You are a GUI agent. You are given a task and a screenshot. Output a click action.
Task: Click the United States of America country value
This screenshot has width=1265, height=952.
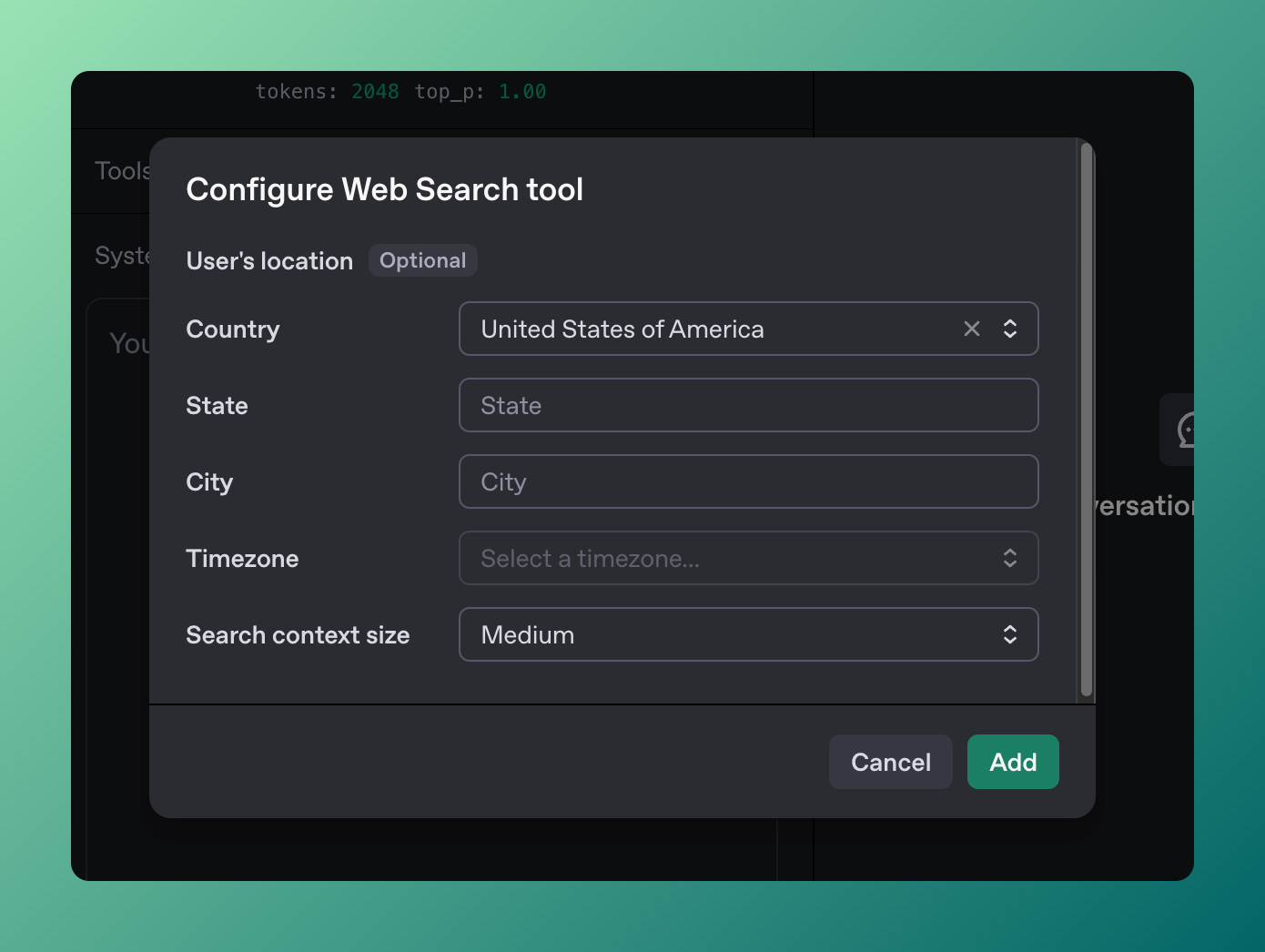pos(622,329)
